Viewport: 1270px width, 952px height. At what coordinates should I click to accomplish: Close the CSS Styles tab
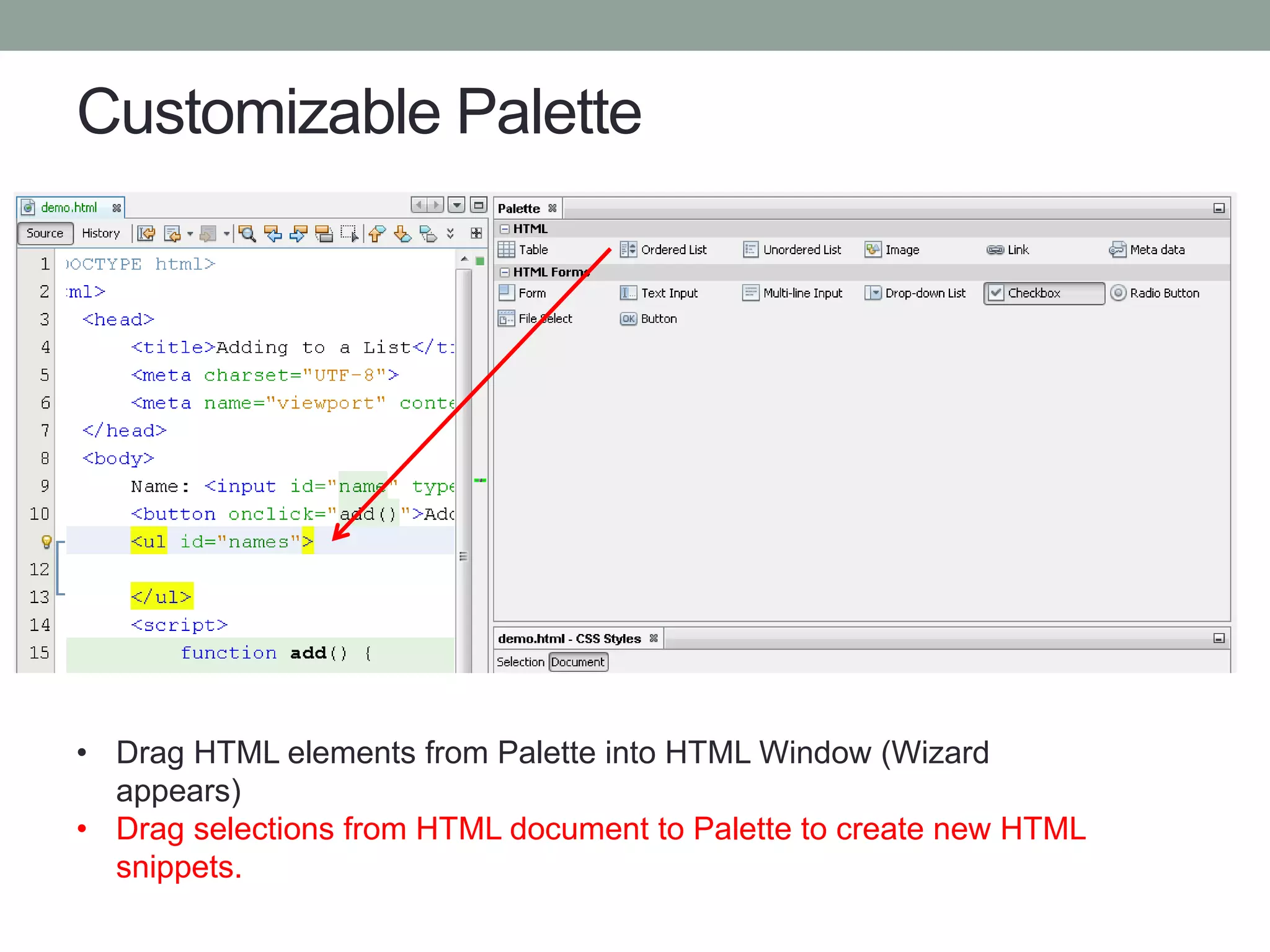click(x=653, y=638)
